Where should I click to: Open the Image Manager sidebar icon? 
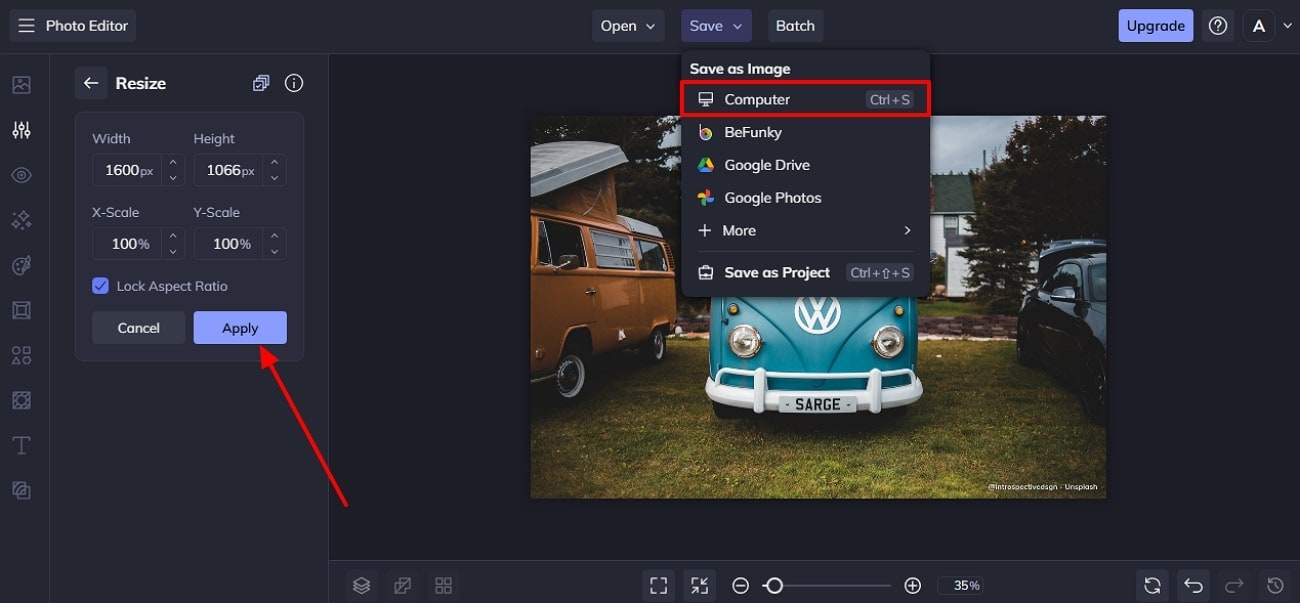click(x=21, y=85)
